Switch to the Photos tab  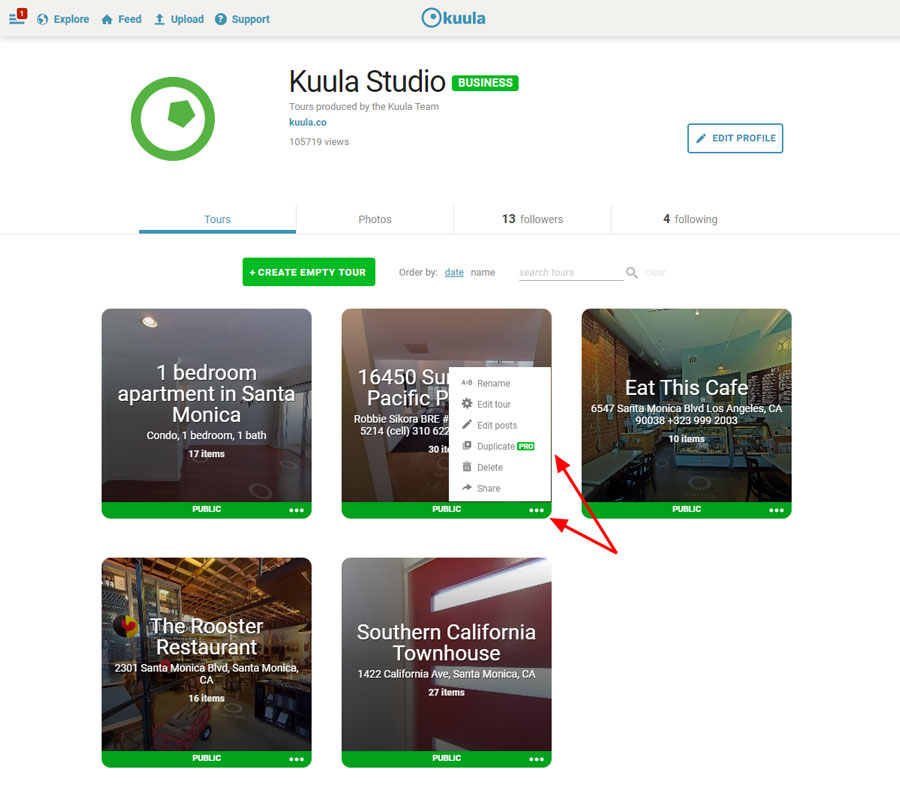click(375, 219)
